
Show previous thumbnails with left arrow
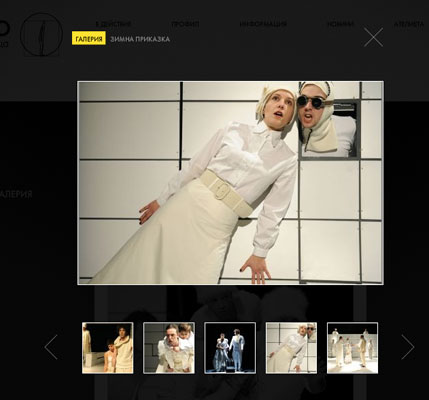pos(51,347)
